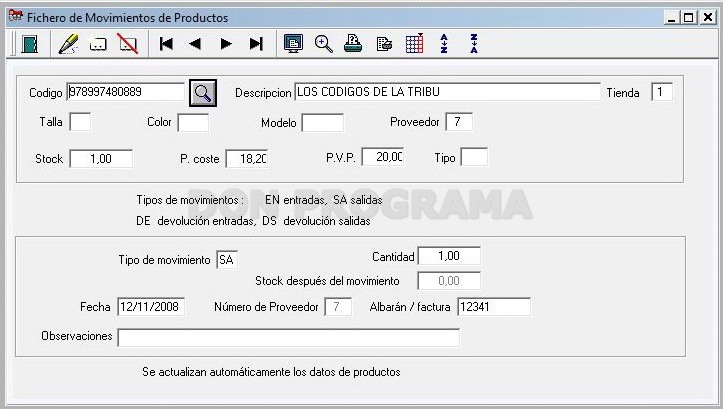Click the product lookup button beside Codigo
The image size is (723, 409).
tap(203, 93)
